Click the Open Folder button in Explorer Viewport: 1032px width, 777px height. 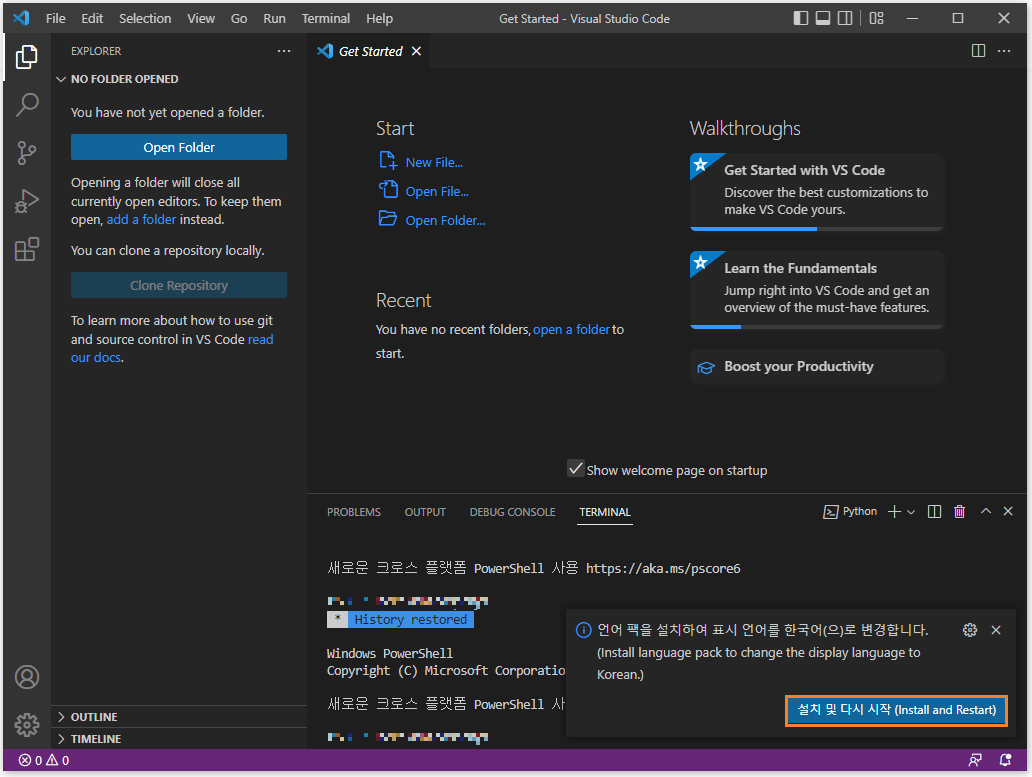tap(179, 147)
